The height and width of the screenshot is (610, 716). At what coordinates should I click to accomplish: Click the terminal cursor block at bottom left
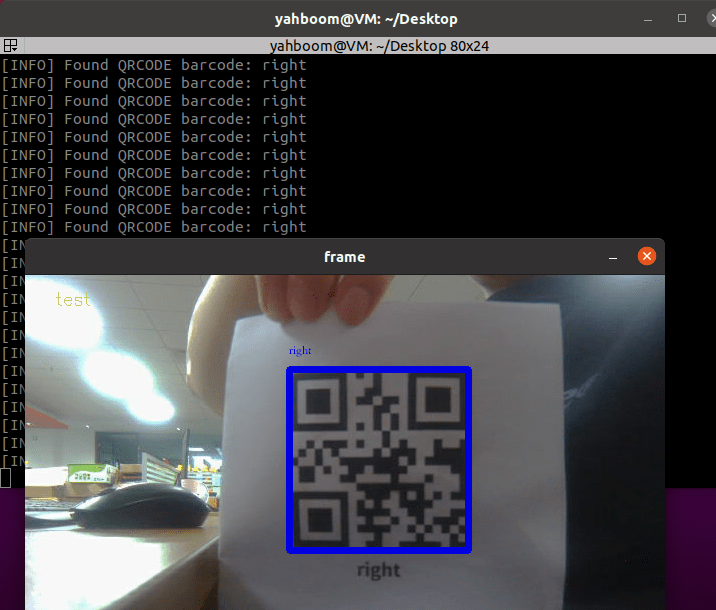[x=5, y=478]
